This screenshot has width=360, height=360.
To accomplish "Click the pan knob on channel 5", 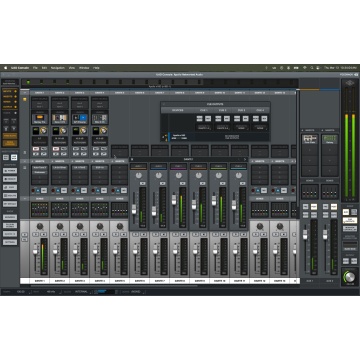I will 120,226.
